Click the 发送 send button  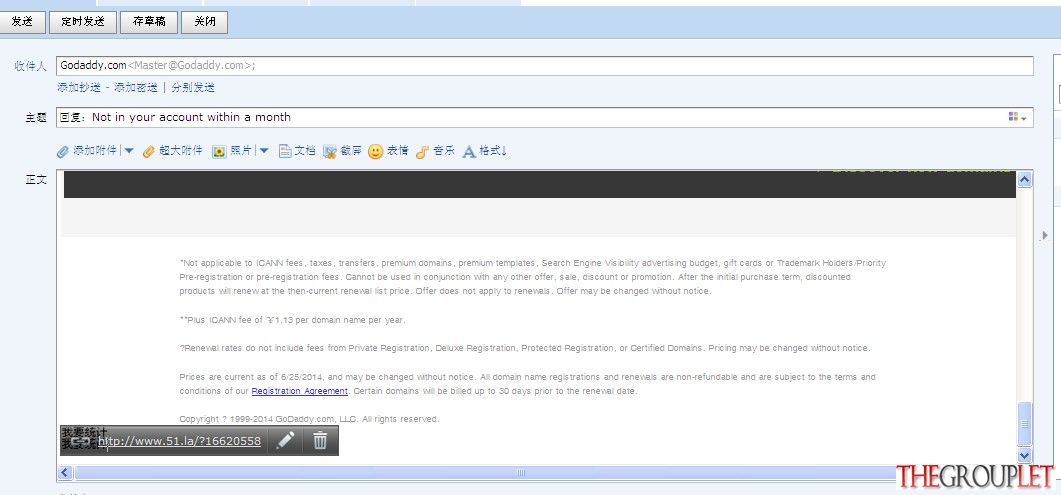(x=22, y=22)
